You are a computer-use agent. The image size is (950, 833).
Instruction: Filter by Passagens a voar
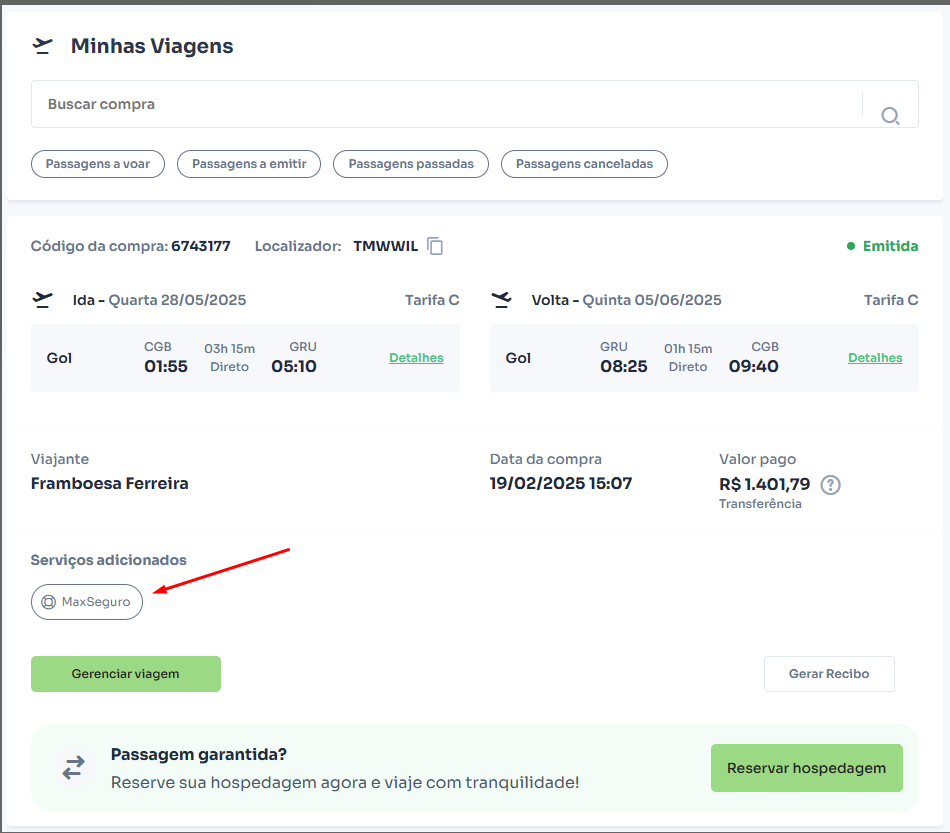[x=98, y=164]
